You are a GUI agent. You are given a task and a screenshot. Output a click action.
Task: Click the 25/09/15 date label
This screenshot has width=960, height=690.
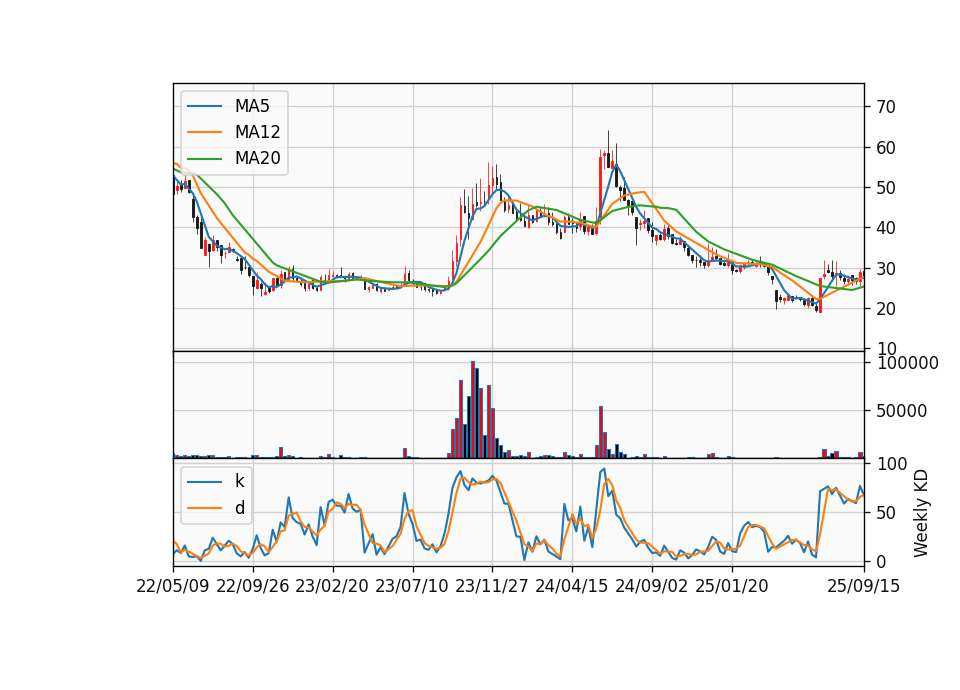click(864, 587)
